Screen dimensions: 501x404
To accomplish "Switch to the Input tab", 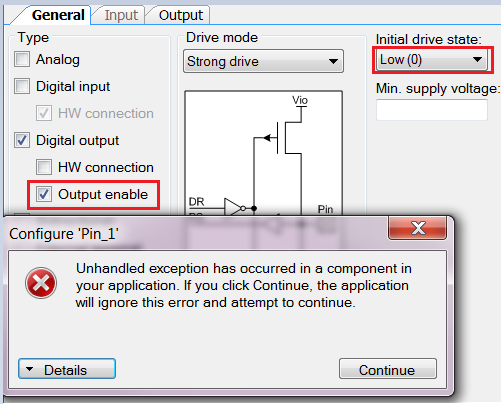I will (121, 15).
